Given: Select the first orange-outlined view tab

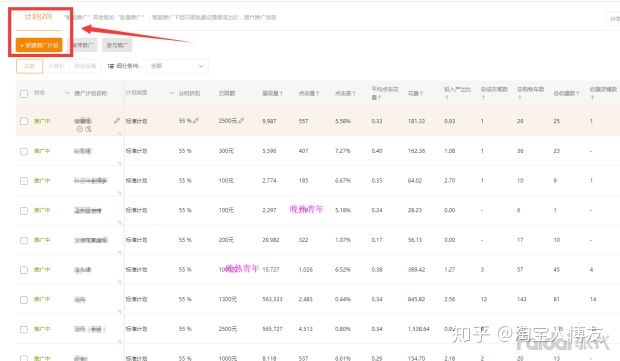Looking at the screenshot, I should tap(29, 66).
